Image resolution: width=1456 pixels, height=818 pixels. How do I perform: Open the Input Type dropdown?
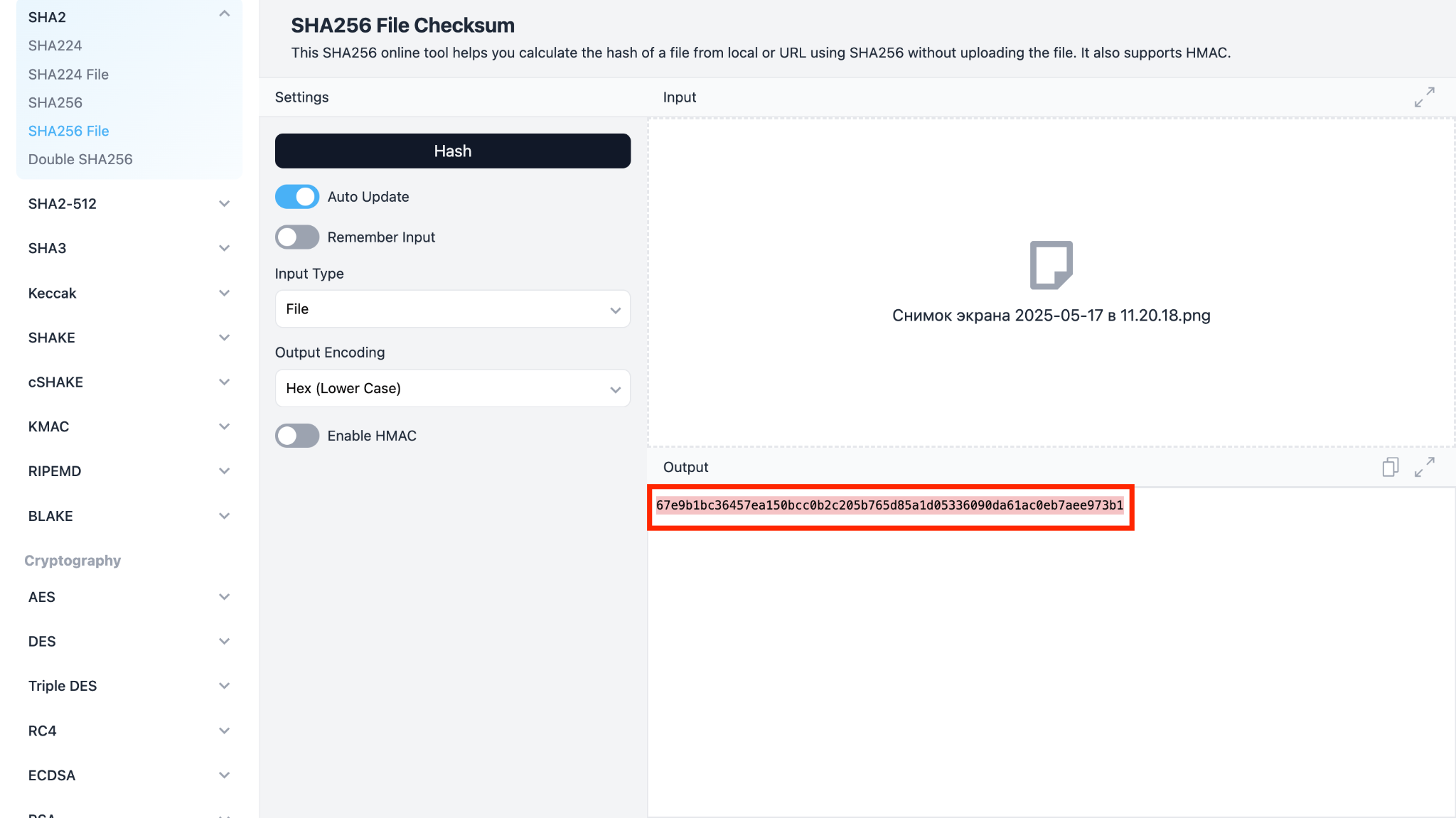point(452,309)
